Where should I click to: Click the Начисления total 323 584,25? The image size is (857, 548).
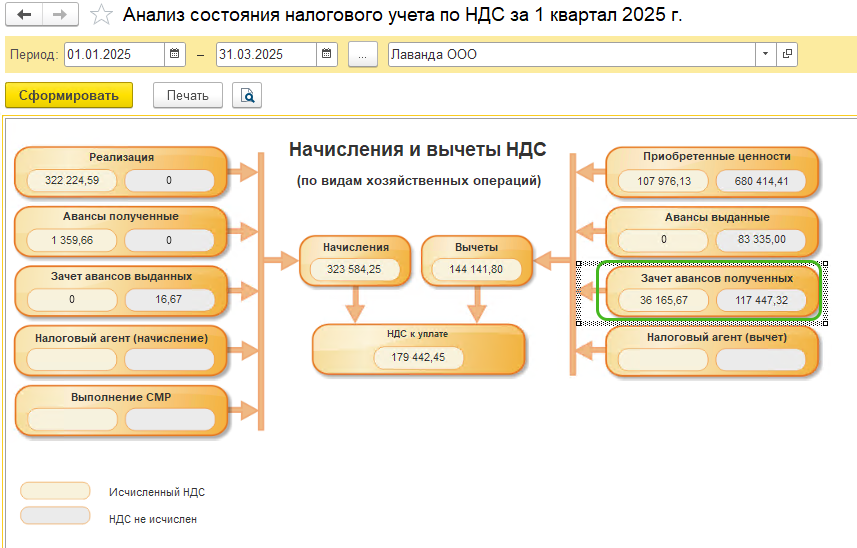[x=354, y=270]
